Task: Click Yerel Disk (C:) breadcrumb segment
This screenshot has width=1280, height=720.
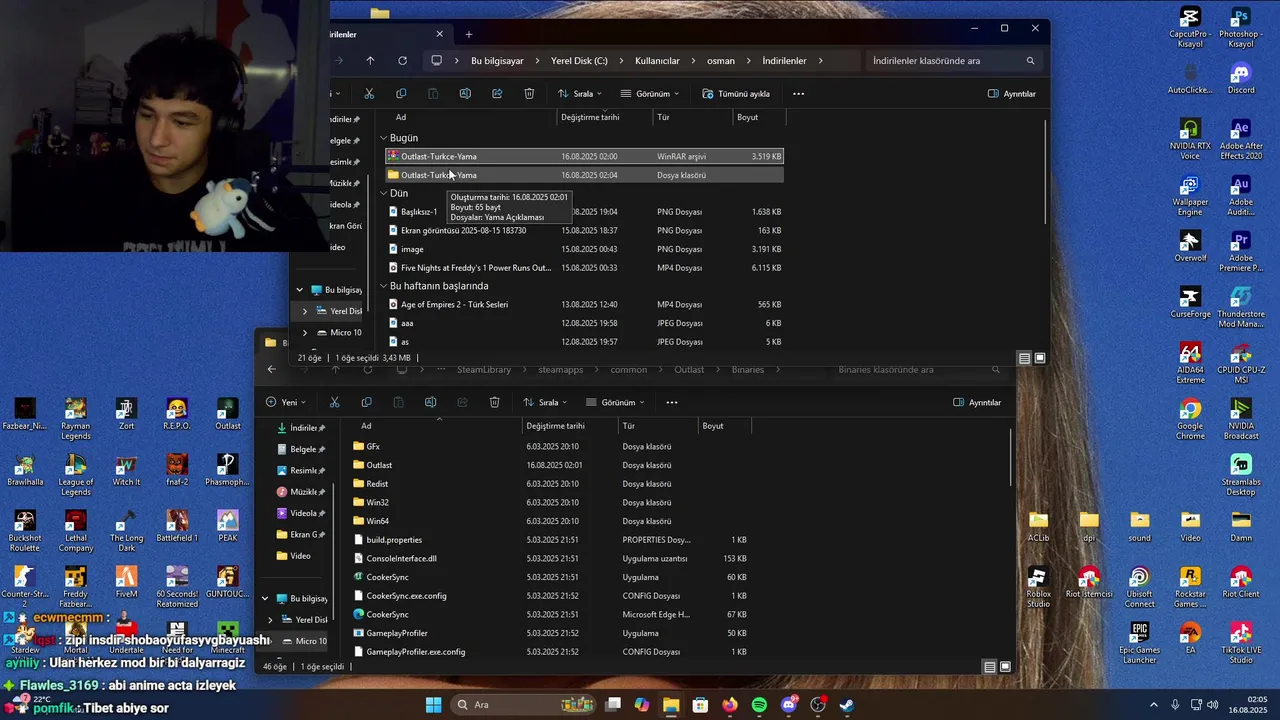Action: [579, 61]
